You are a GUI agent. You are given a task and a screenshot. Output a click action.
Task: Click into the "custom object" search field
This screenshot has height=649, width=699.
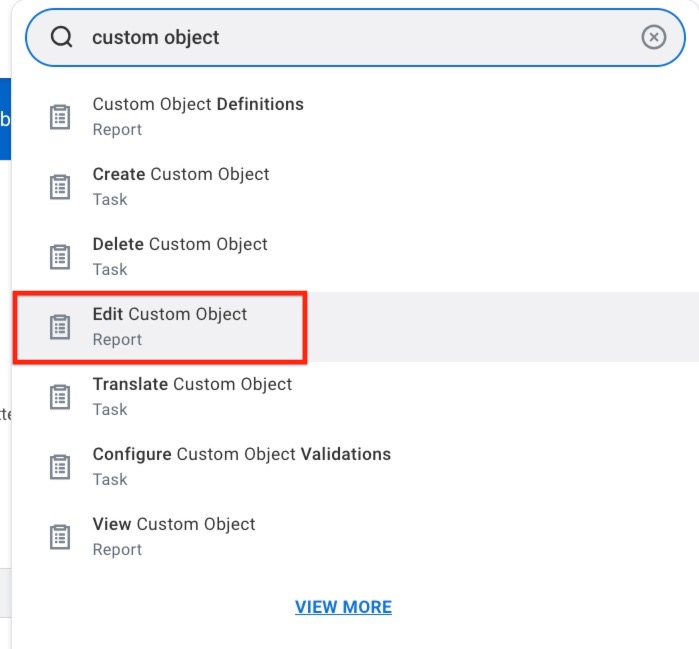click(x=350, y=38)
